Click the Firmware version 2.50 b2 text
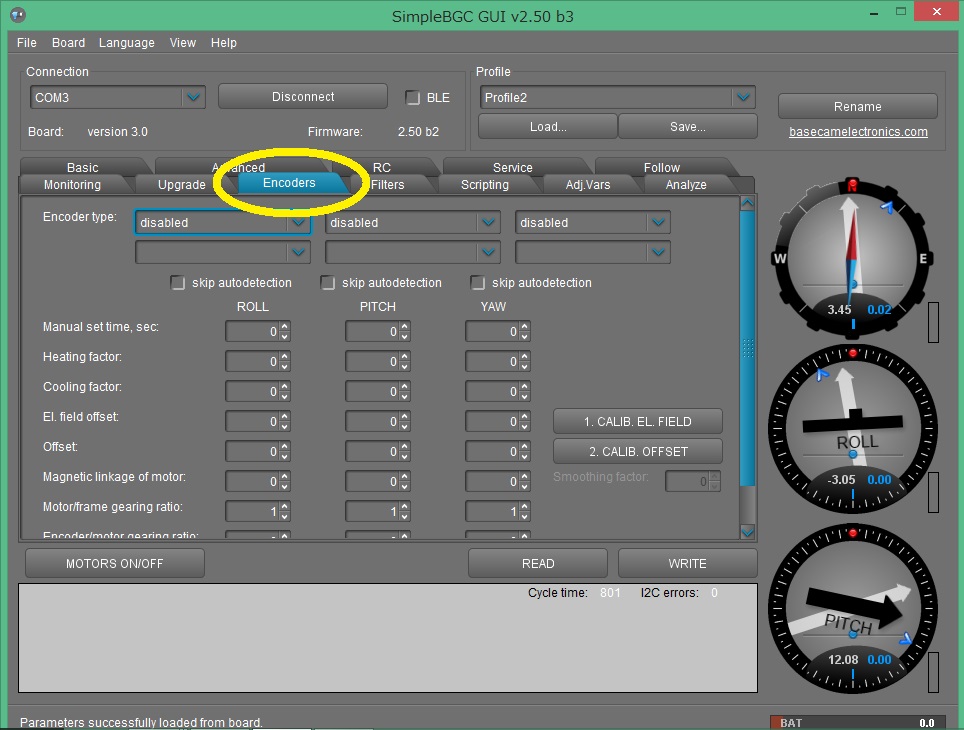This screenshot has width=964, height=730. [418, 132]
